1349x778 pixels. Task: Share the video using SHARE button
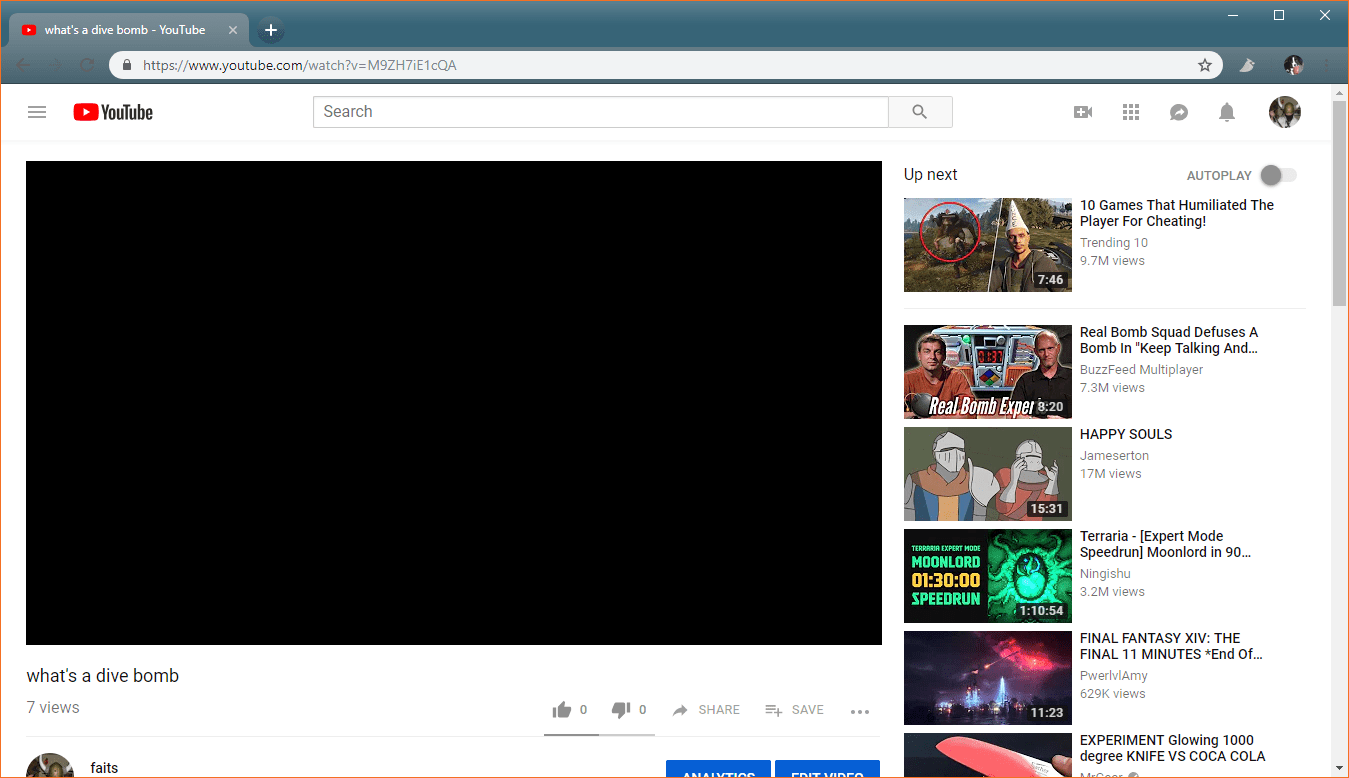pos(706,710)
